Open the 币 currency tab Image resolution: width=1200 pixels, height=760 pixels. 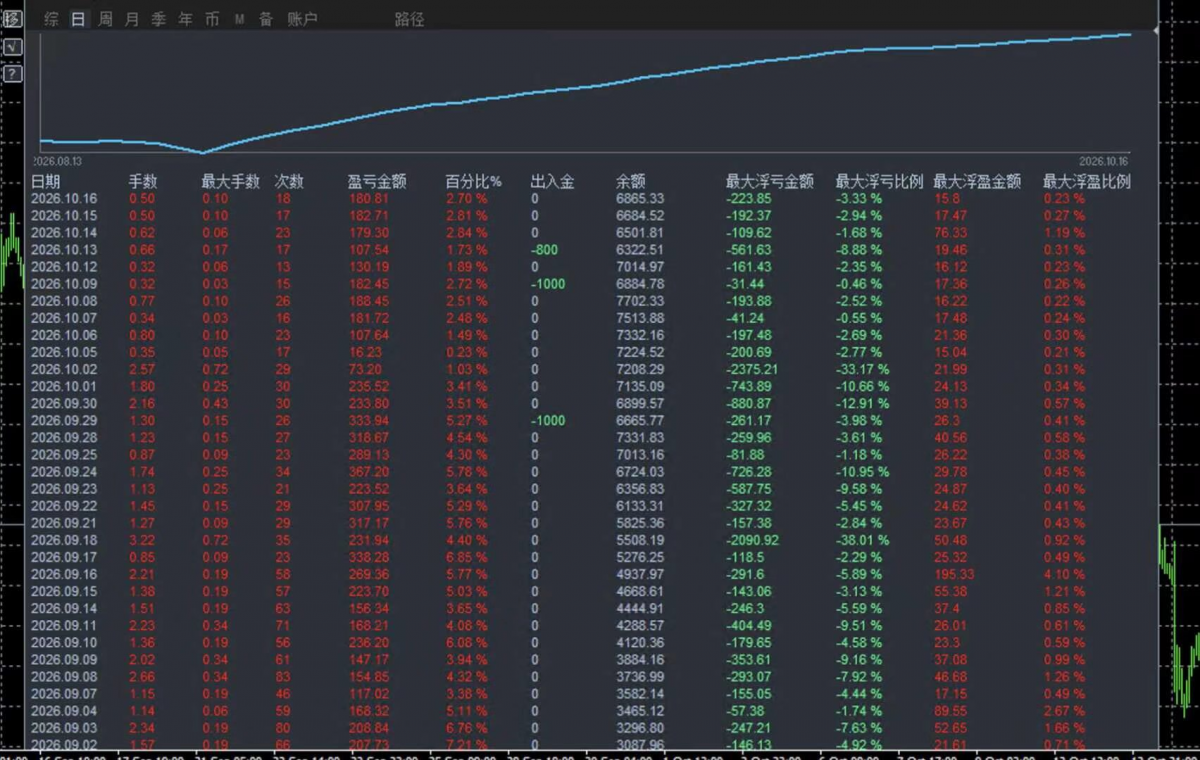click(x=212, y=19)
